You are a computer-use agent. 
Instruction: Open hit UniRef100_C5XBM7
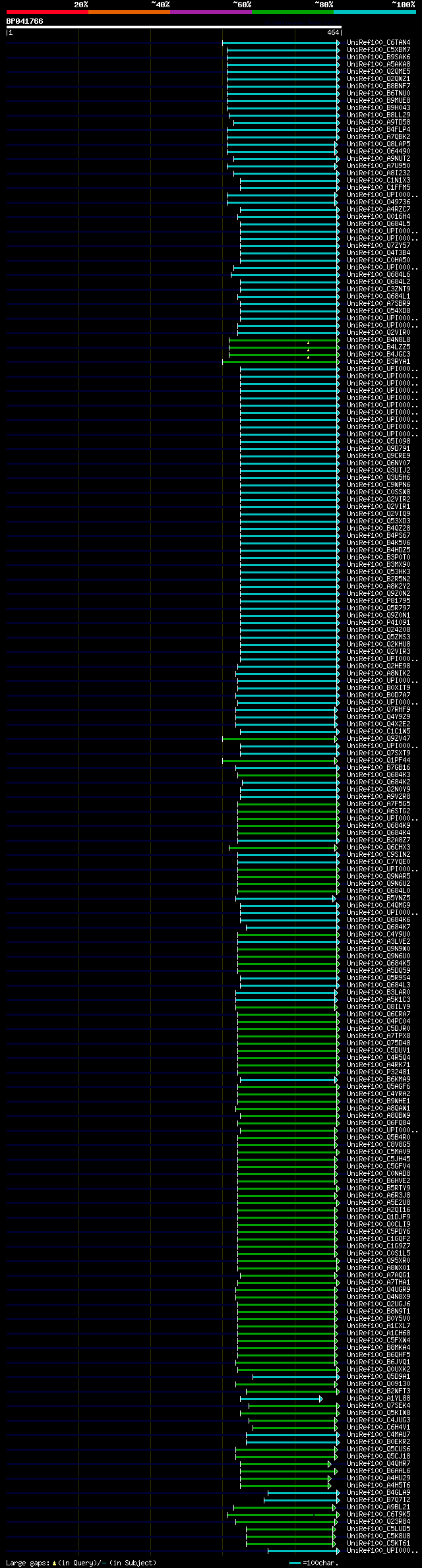[378, 50]
